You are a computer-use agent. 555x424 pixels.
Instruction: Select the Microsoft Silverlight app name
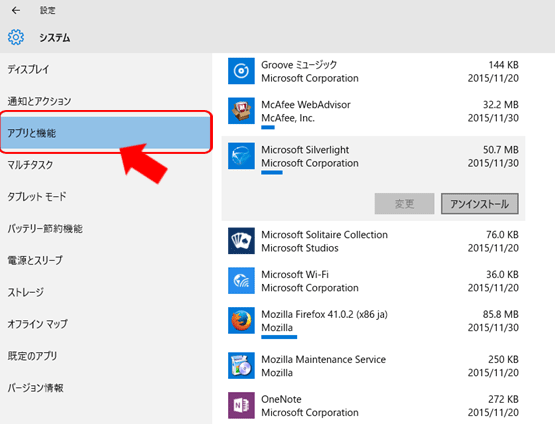coord(305,150)
